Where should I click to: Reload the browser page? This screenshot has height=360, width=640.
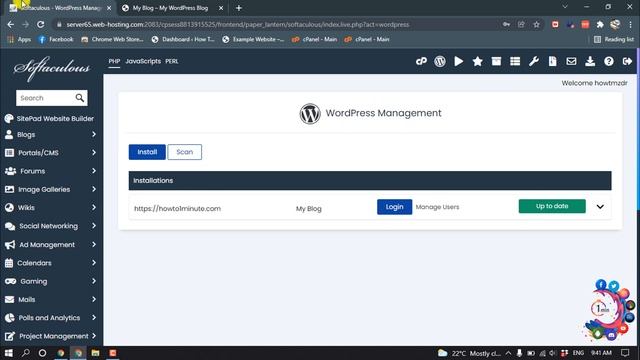pyautogui.click(x=40, y=24)
